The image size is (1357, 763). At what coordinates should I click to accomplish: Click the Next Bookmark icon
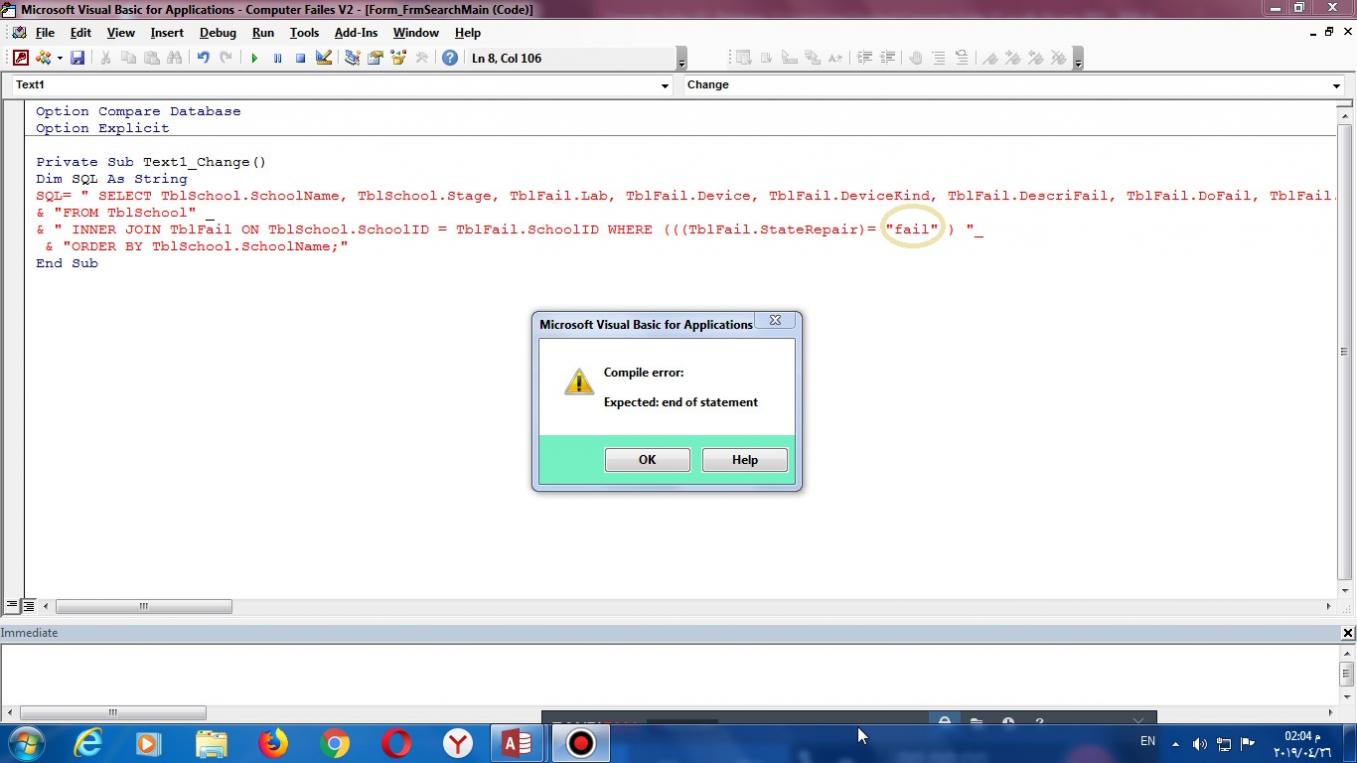[1013, 58]
